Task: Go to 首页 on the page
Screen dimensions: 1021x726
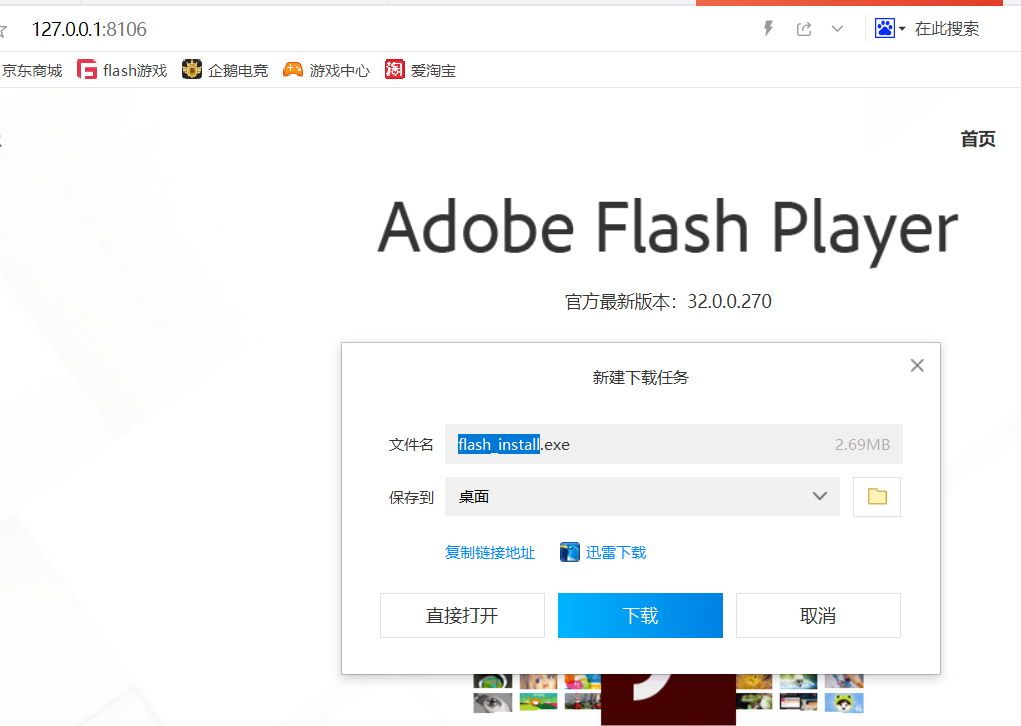Action: 978,139
